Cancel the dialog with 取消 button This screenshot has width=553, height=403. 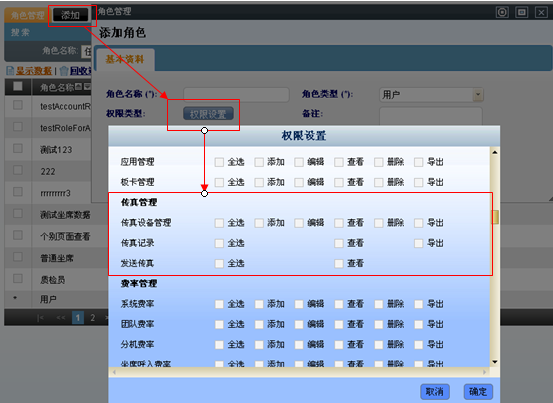(434, 391)
